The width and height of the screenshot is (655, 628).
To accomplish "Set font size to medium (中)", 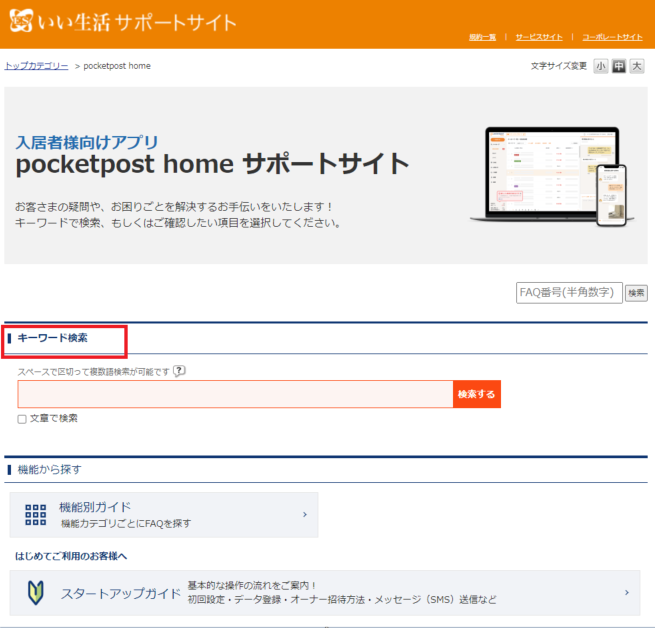I will point(618,66).
